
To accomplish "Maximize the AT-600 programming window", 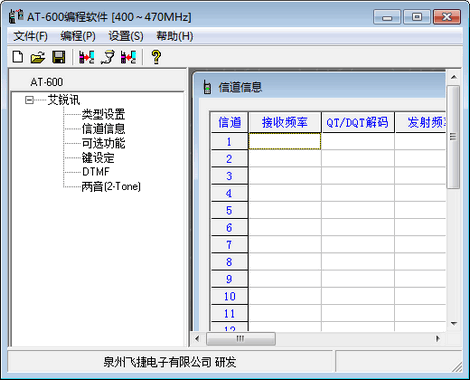I will pyautogui.click(x=417, y=17).
